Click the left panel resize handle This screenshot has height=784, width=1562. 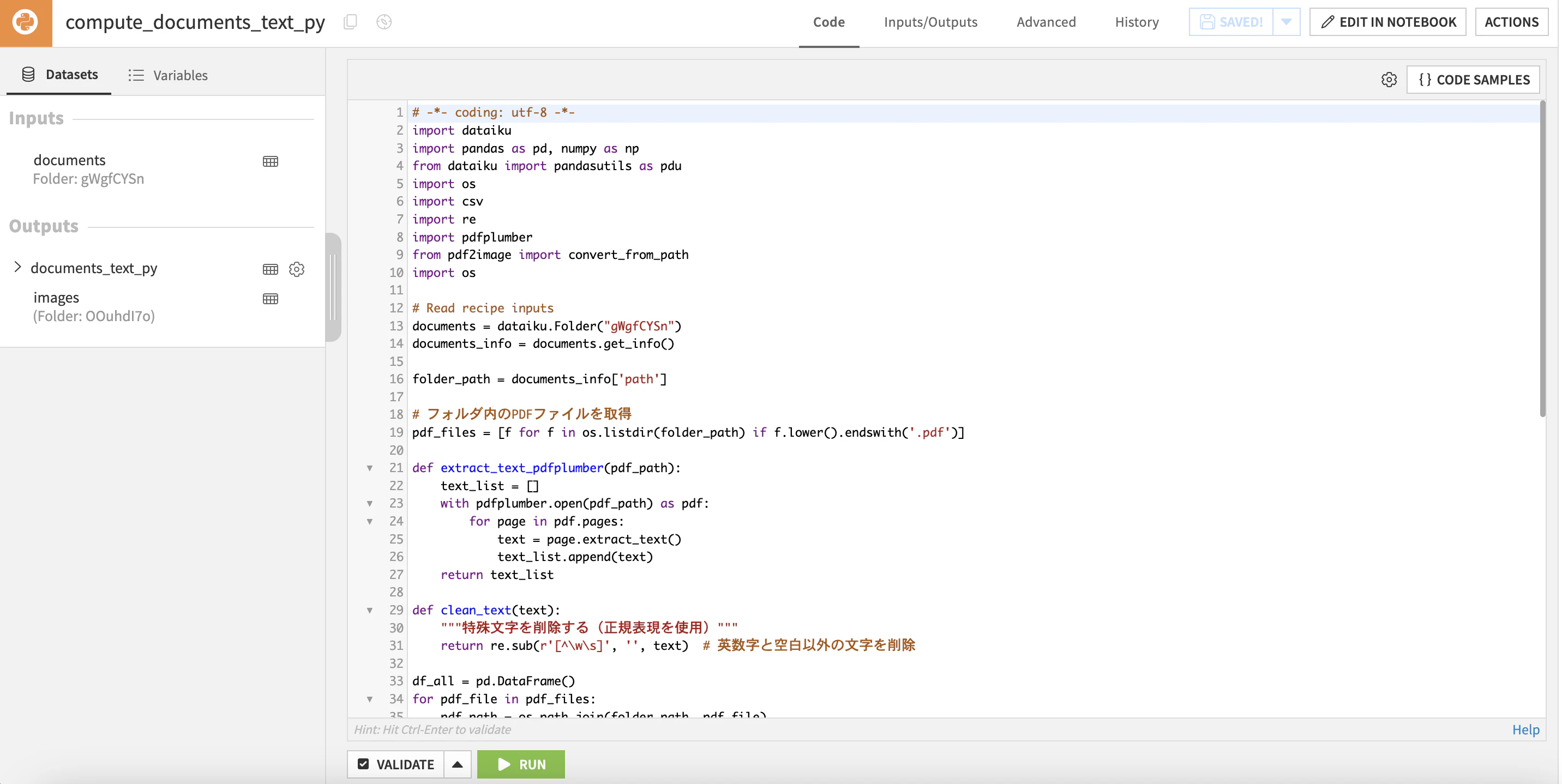click(333, 287)
